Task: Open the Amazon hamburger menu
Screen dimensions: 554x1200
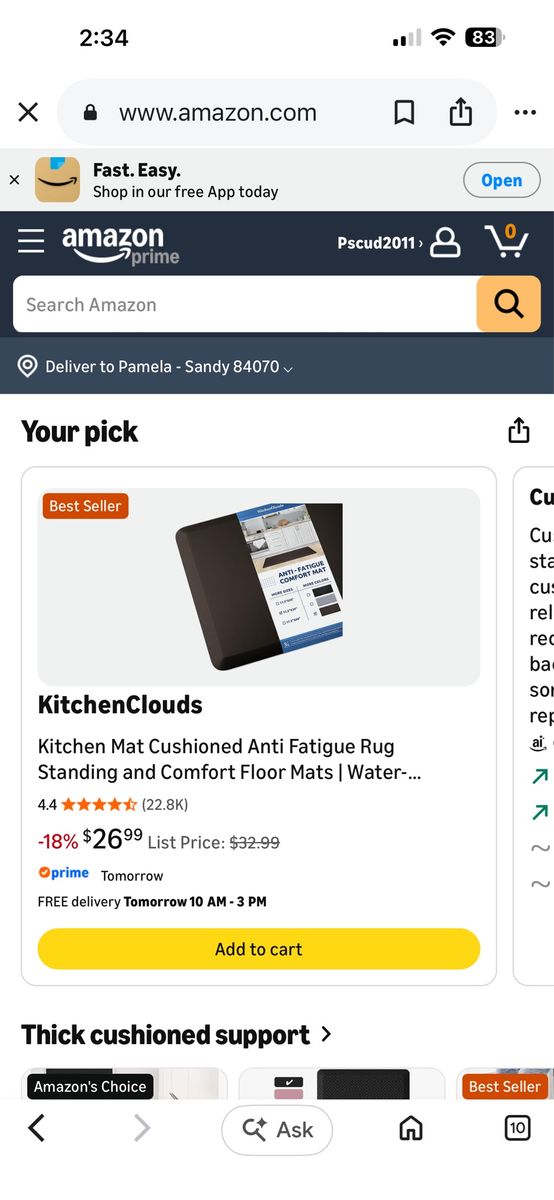Action: point(31,241)
